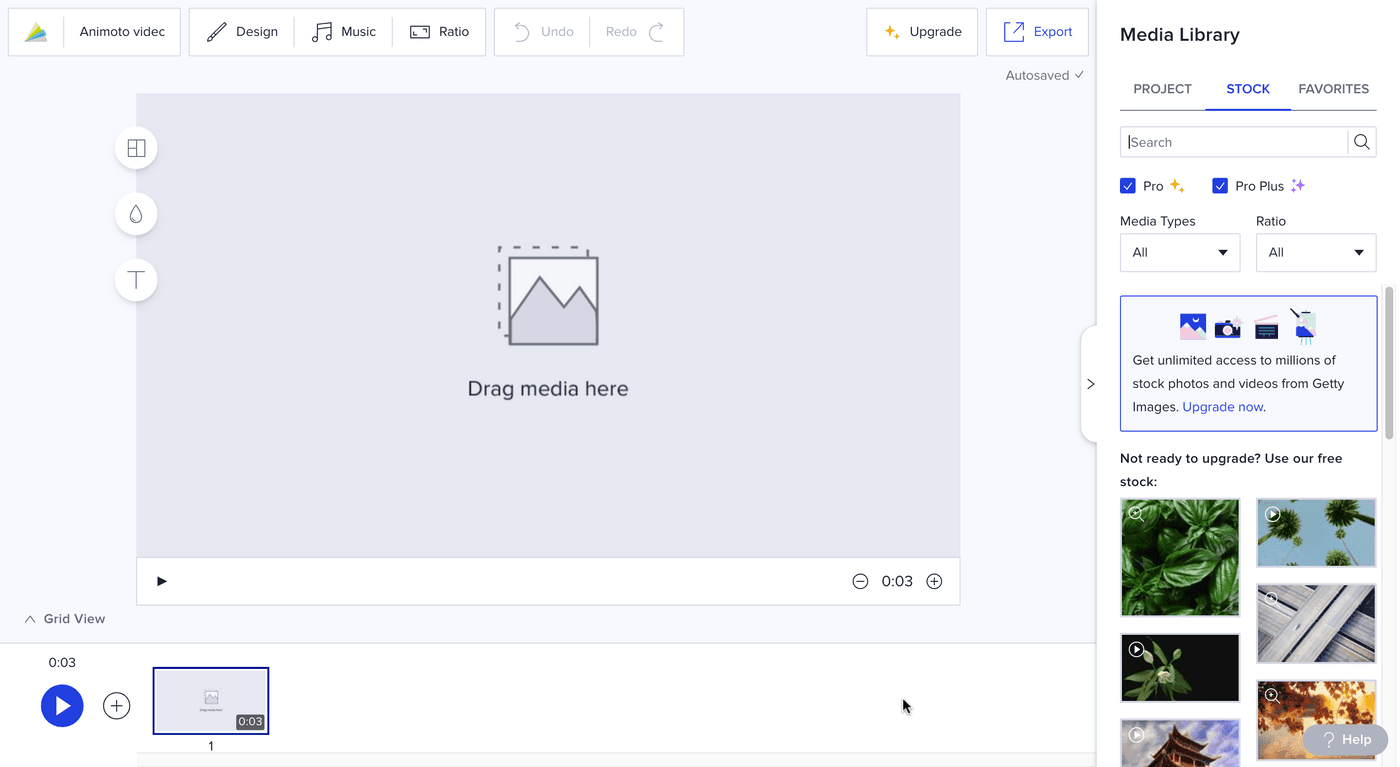
Task: Select the white flower bud stock video
Action: click(x=1180, y=667)
